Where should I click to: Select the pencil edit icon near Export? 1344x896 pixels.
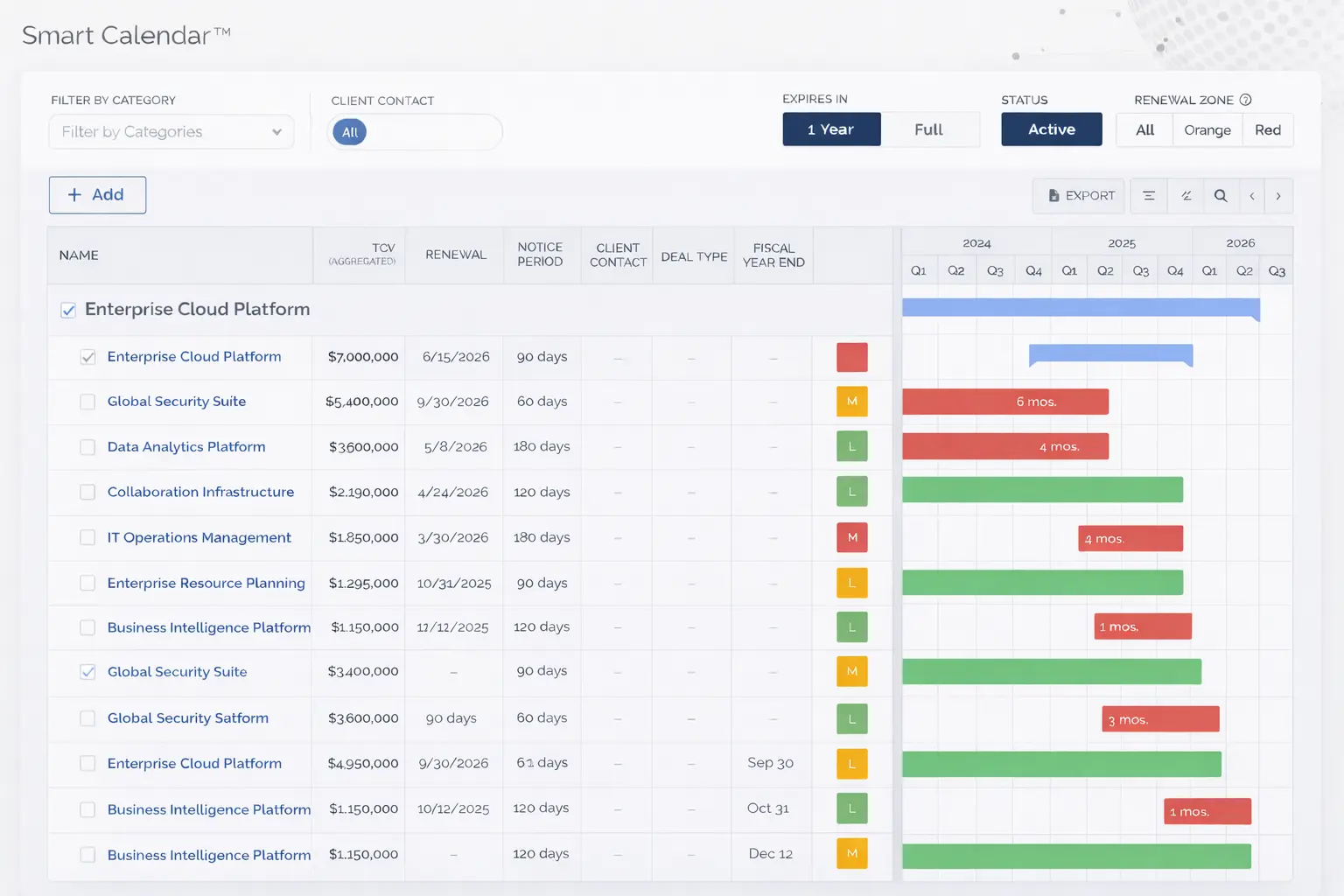[1186, 196]
